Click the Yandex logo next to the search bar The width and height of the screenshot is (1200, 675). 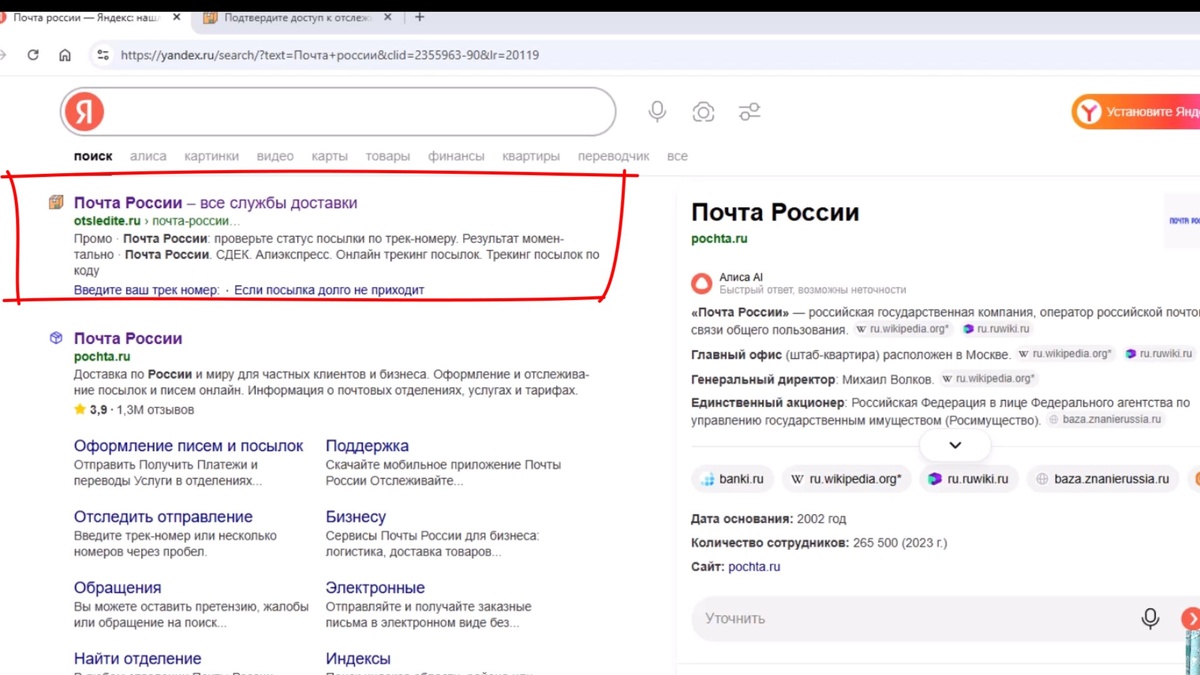tap(84, 111)
